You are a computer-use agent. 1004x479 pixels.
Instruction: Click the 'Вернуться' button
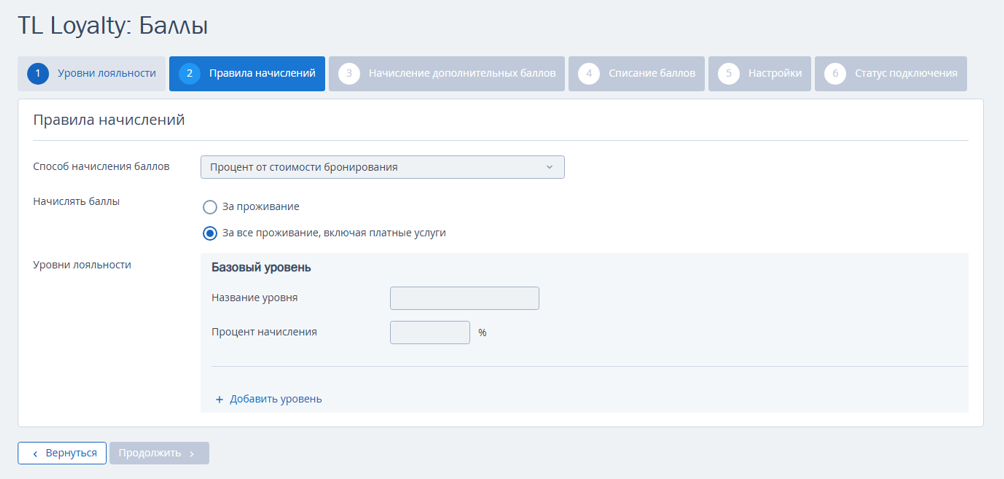(x=61, y=453)
